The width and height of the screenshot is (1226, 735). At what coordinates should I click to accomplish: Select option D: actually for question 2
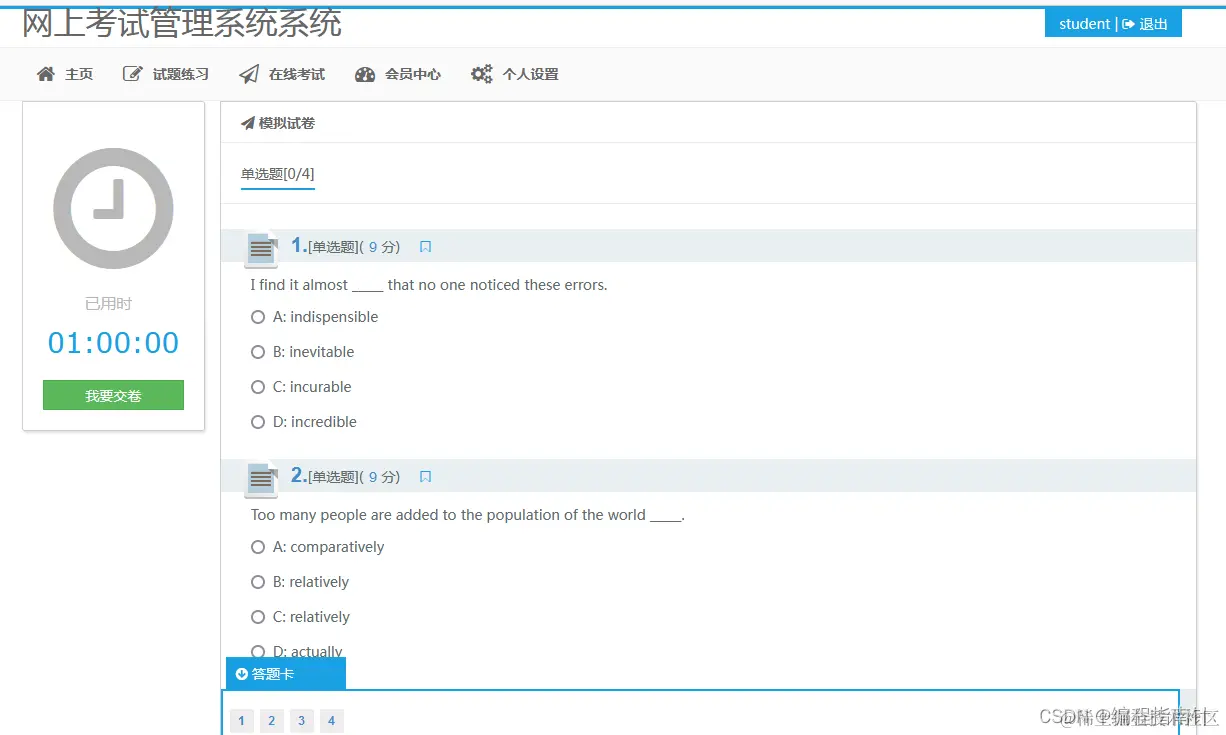pyautogui.click(x=258, y=652)
